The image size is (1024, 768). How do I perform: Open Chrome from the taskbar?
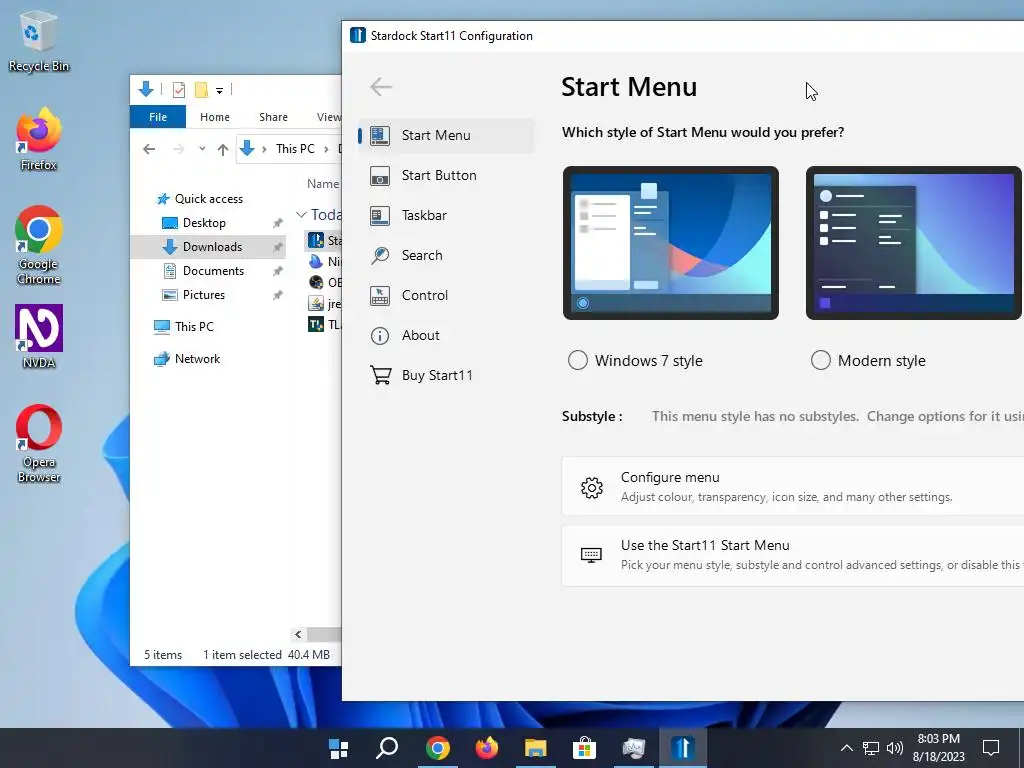tap(438, 748)
